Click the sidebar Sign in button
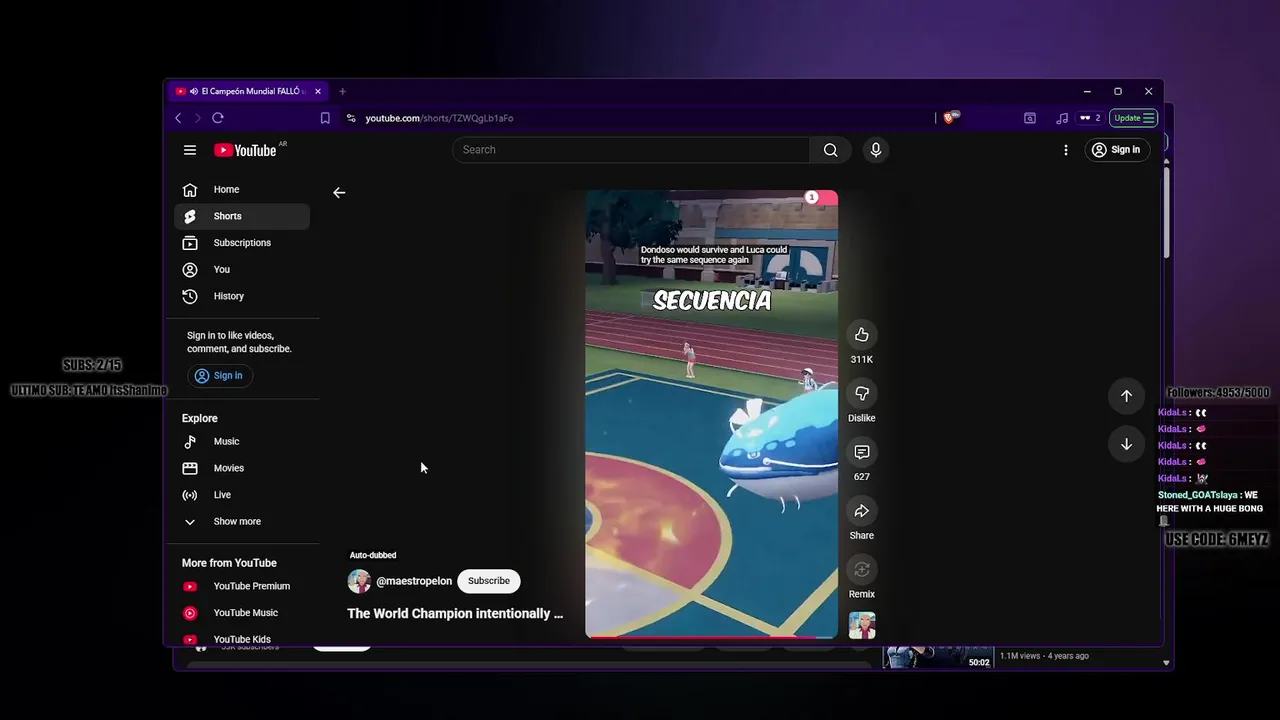The width and height of the screenshot is (1280, 720). click(x=219, y=376)
